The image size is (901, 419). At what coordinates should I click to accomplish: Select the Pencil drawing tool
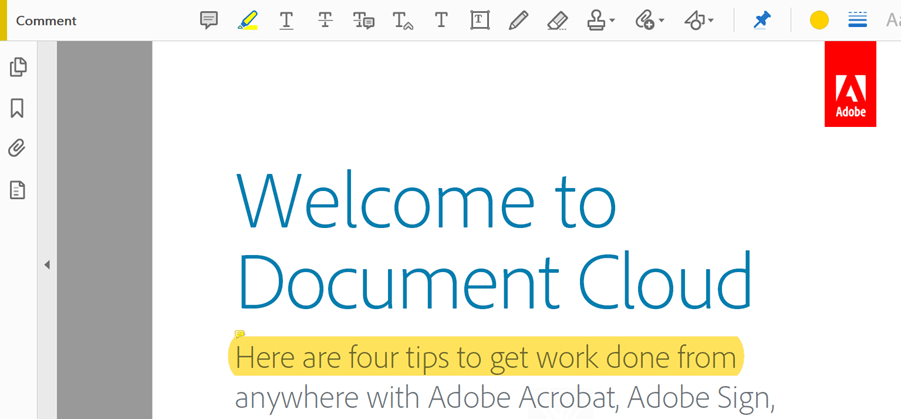pyautogui.click(x=518, y=21)
